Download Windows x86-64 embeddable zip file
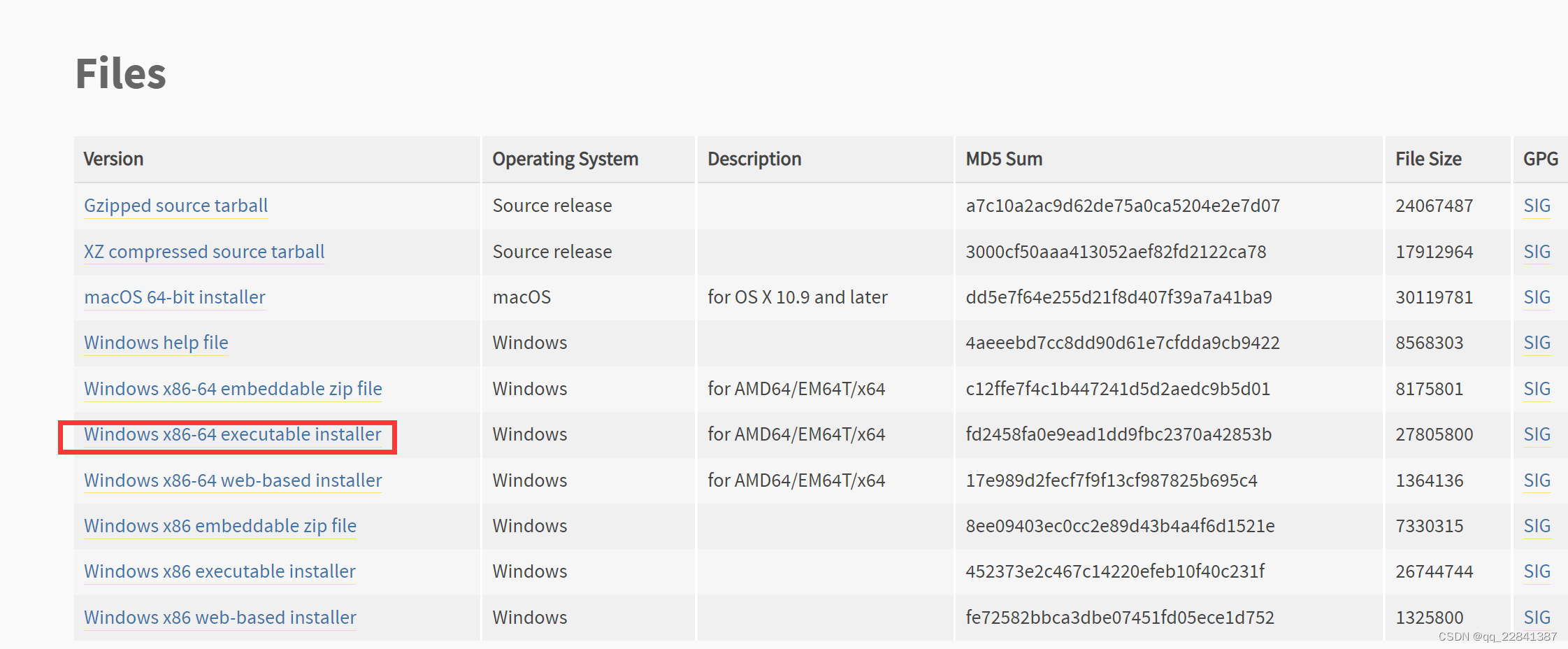This screenshot has width=1568, height=649. coord(233,389)
